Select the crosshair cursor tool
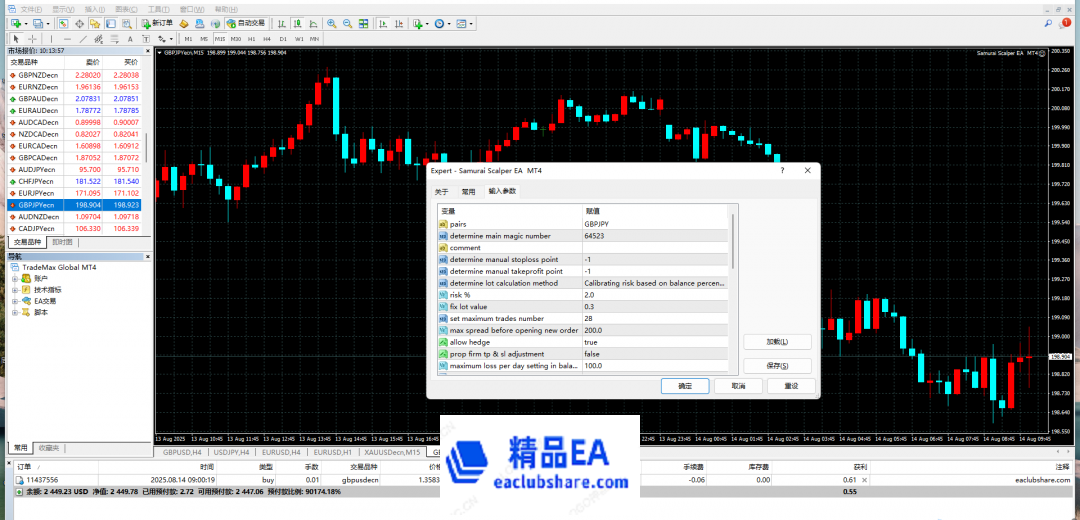This screenshot has width=1080, height=520. (33, 38)
